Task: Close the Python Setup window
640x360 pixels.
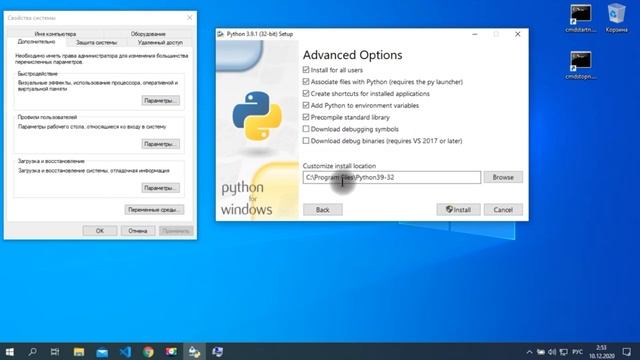Action: click(x=518, y=34)
